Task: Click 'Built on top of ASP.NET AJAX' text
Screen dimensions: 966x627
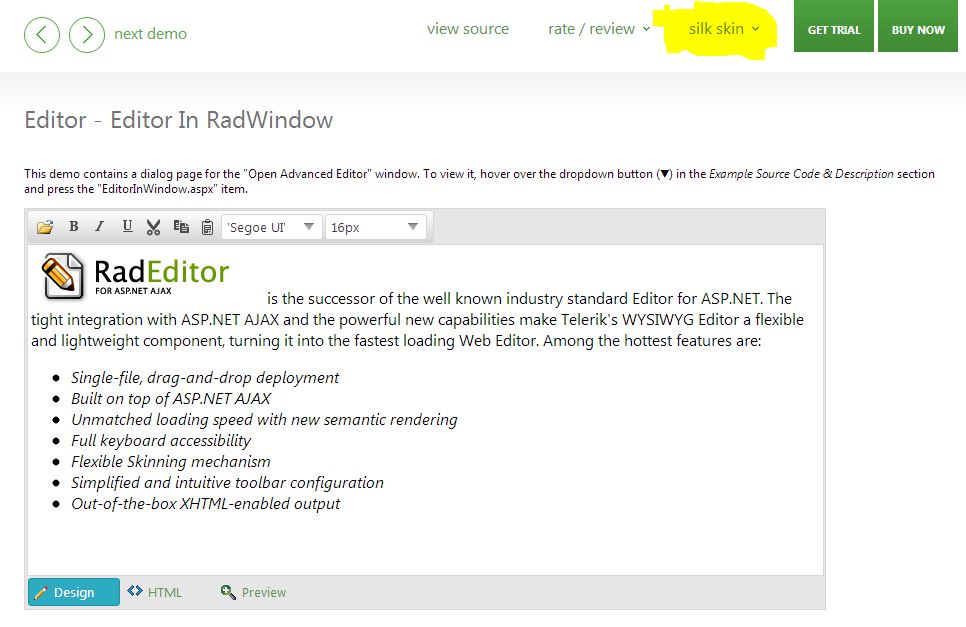Action: (171, 398)
